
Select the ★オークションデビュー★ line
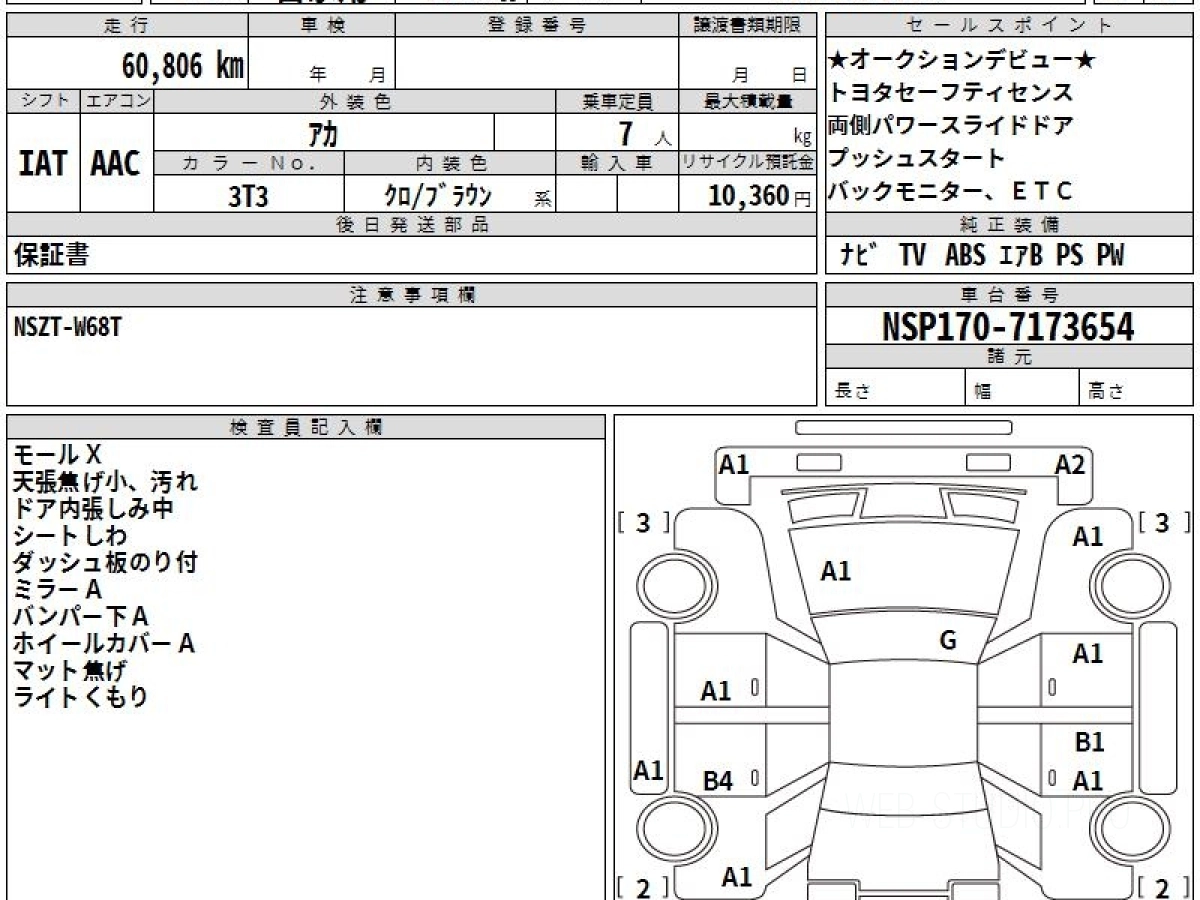962,61
